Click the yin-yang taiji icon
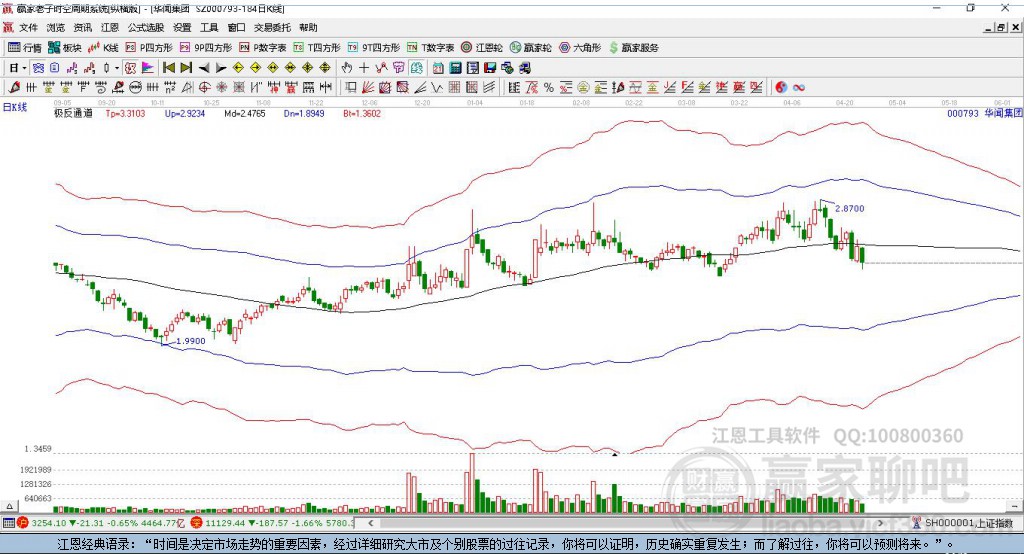Screen dimensions: 1024x554 (x=780, y=88)
